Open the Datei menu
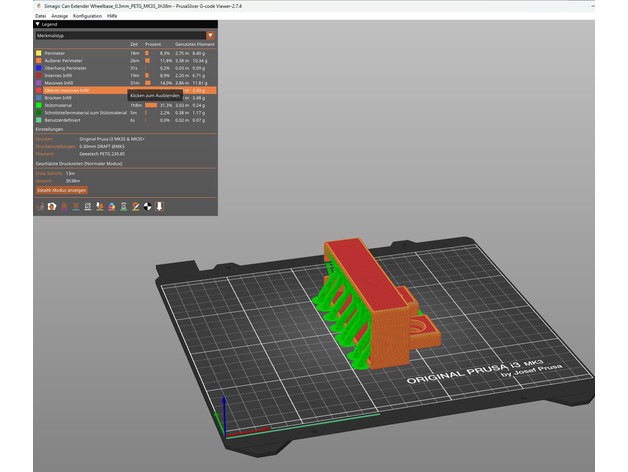The width and height of the screenshot is (628, 472). click(40, 17)
